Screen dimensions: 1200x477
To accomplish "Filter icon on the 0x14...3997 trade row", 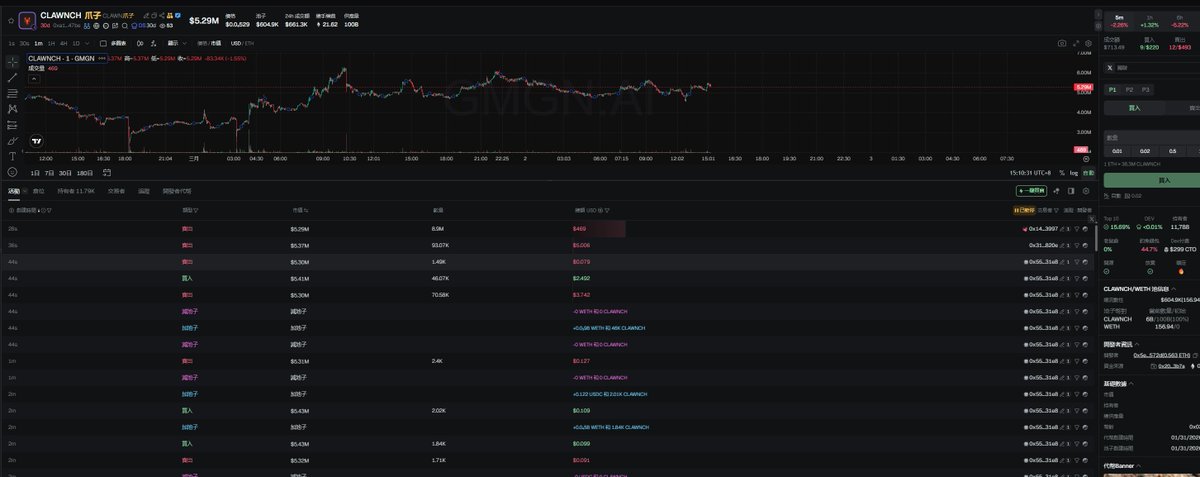I will coord(1078,229).
